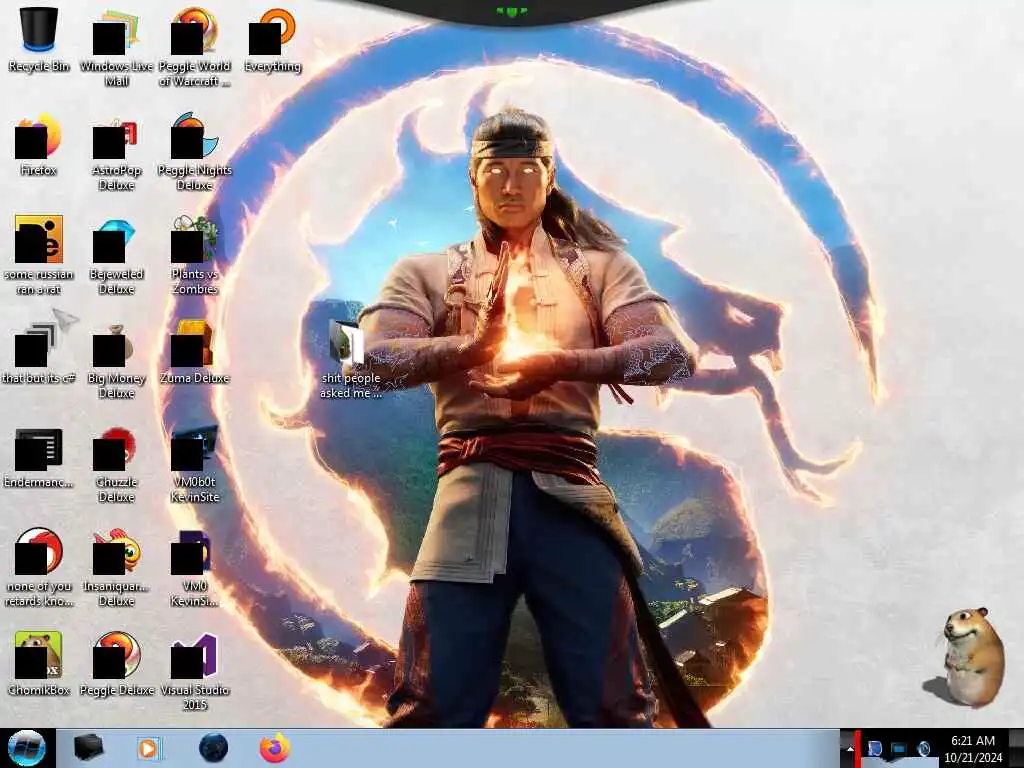Open the VM0b0t KevinSite icon

(x=195, y=464)
